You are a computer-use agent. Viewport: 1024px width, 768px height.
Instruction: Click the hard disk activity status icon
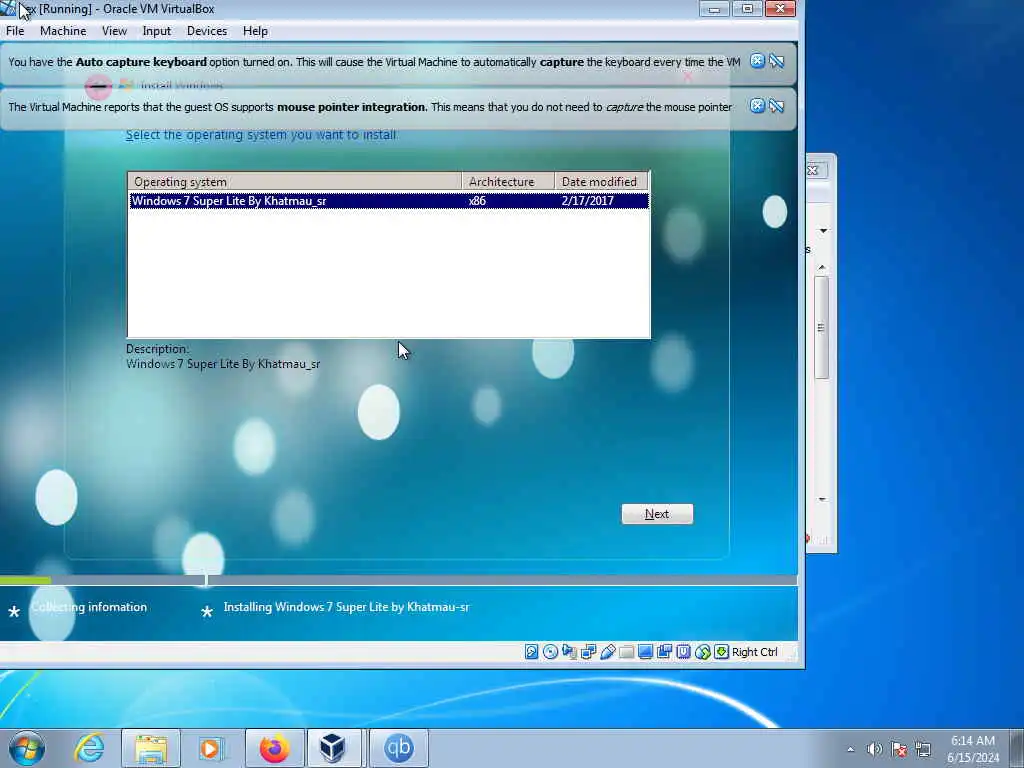532,652
